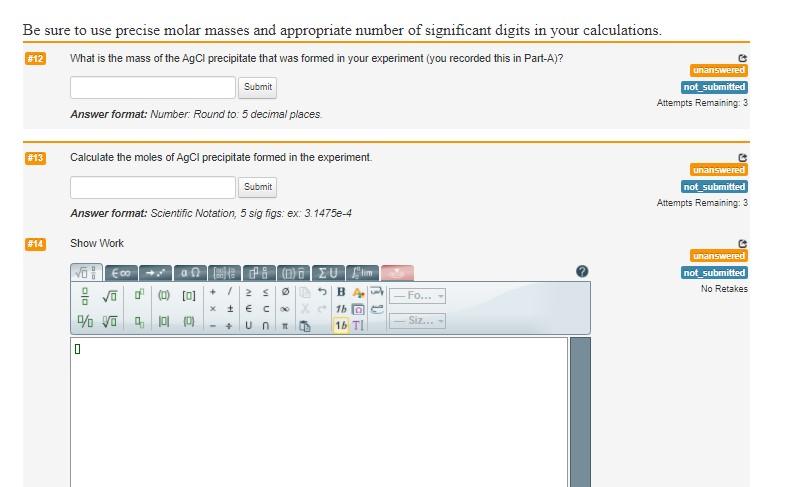Insert the pi π symbol
Screen dimensions: 789x487
pyautogui.click(x=285, y=326)
